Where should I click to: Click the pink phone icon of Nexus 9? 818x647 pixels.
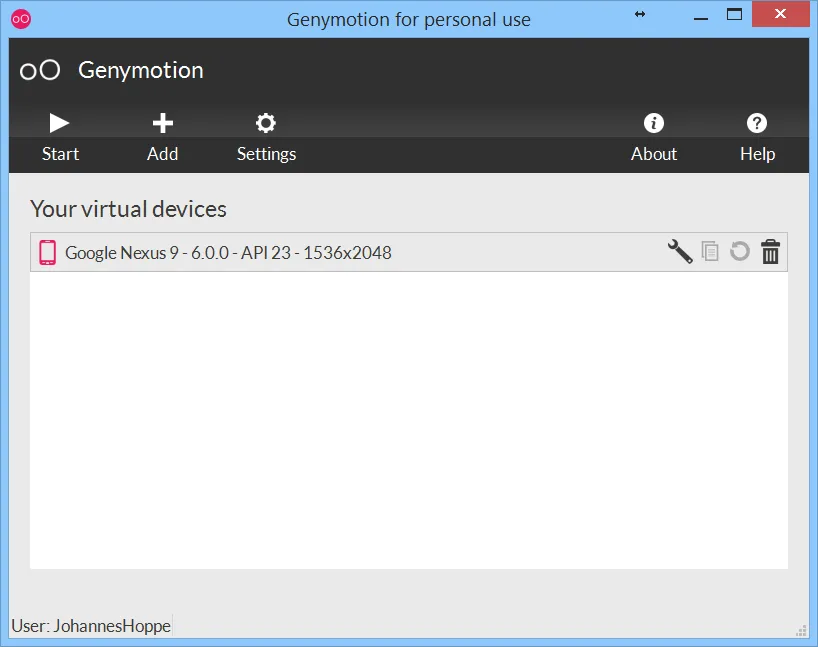[47, 253]
